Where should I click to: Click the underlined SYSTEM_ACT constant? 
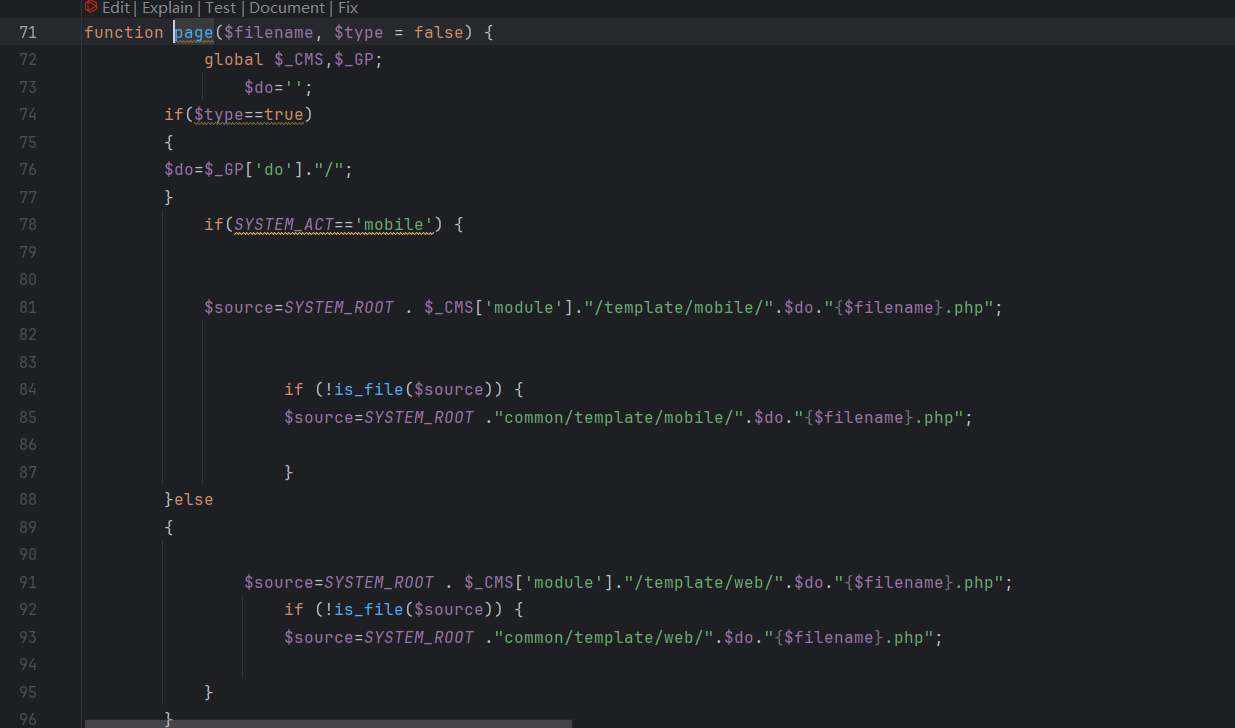(x=284, y=224)
